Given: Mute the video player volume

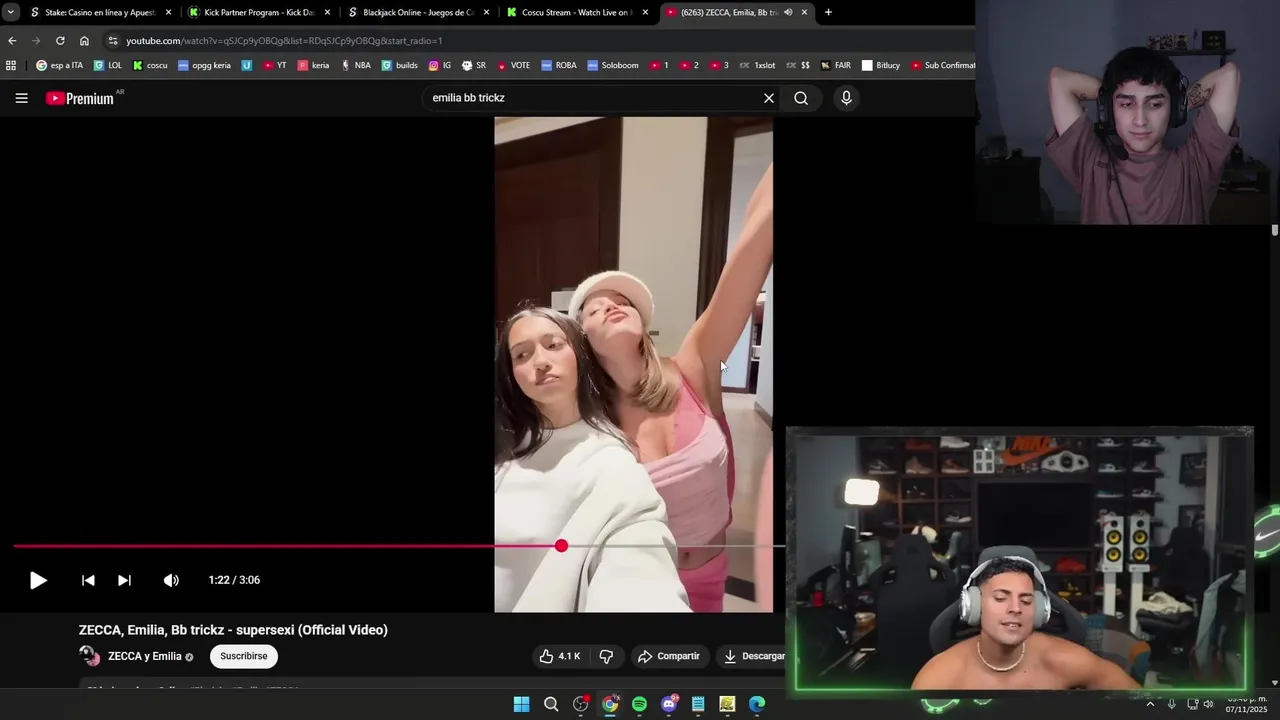Looking at the screenshot, I should tap(171, 580).
